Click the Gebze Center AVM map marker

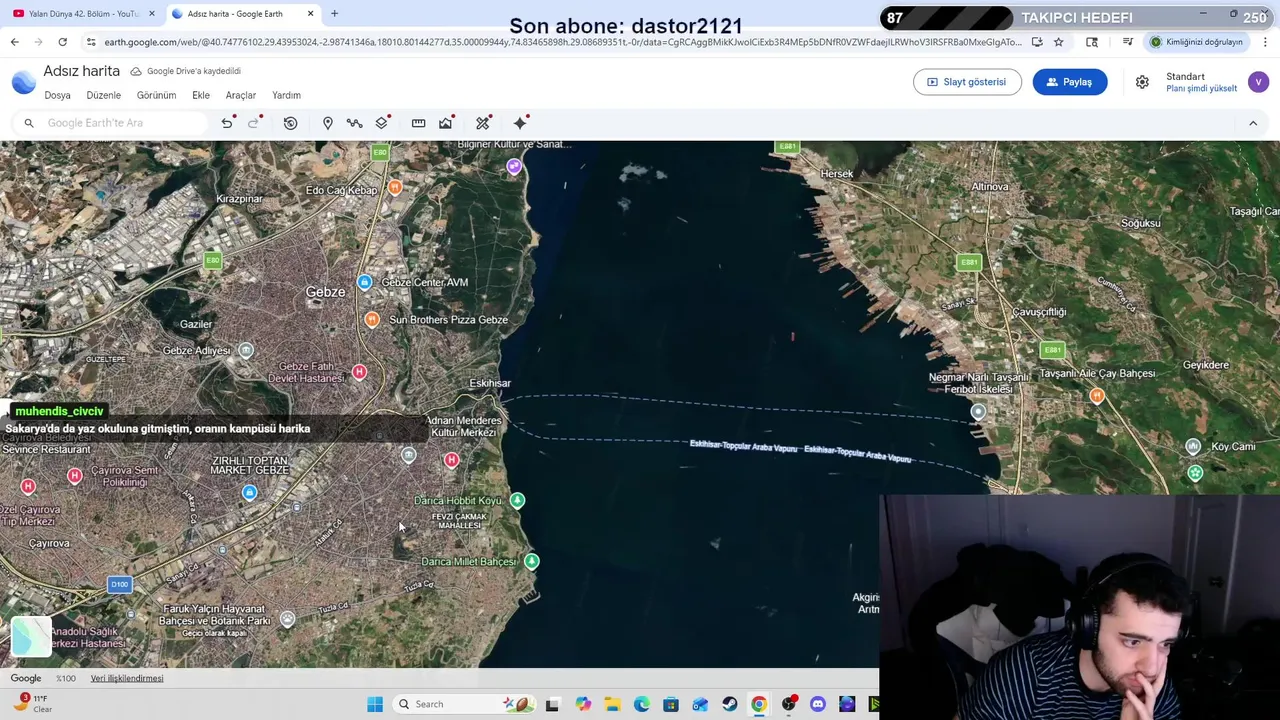[x=365, y=283]
